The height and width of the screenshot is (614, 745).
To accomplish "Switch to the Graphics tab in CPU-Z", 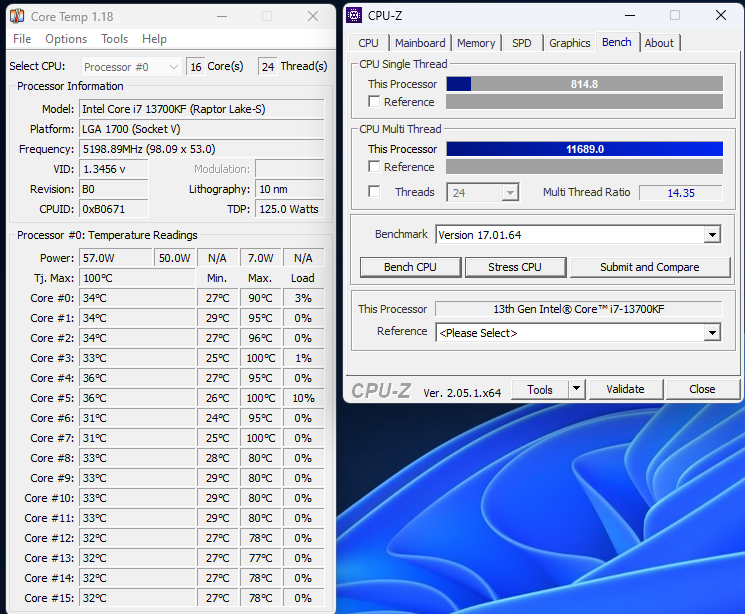I will (570, 43).
